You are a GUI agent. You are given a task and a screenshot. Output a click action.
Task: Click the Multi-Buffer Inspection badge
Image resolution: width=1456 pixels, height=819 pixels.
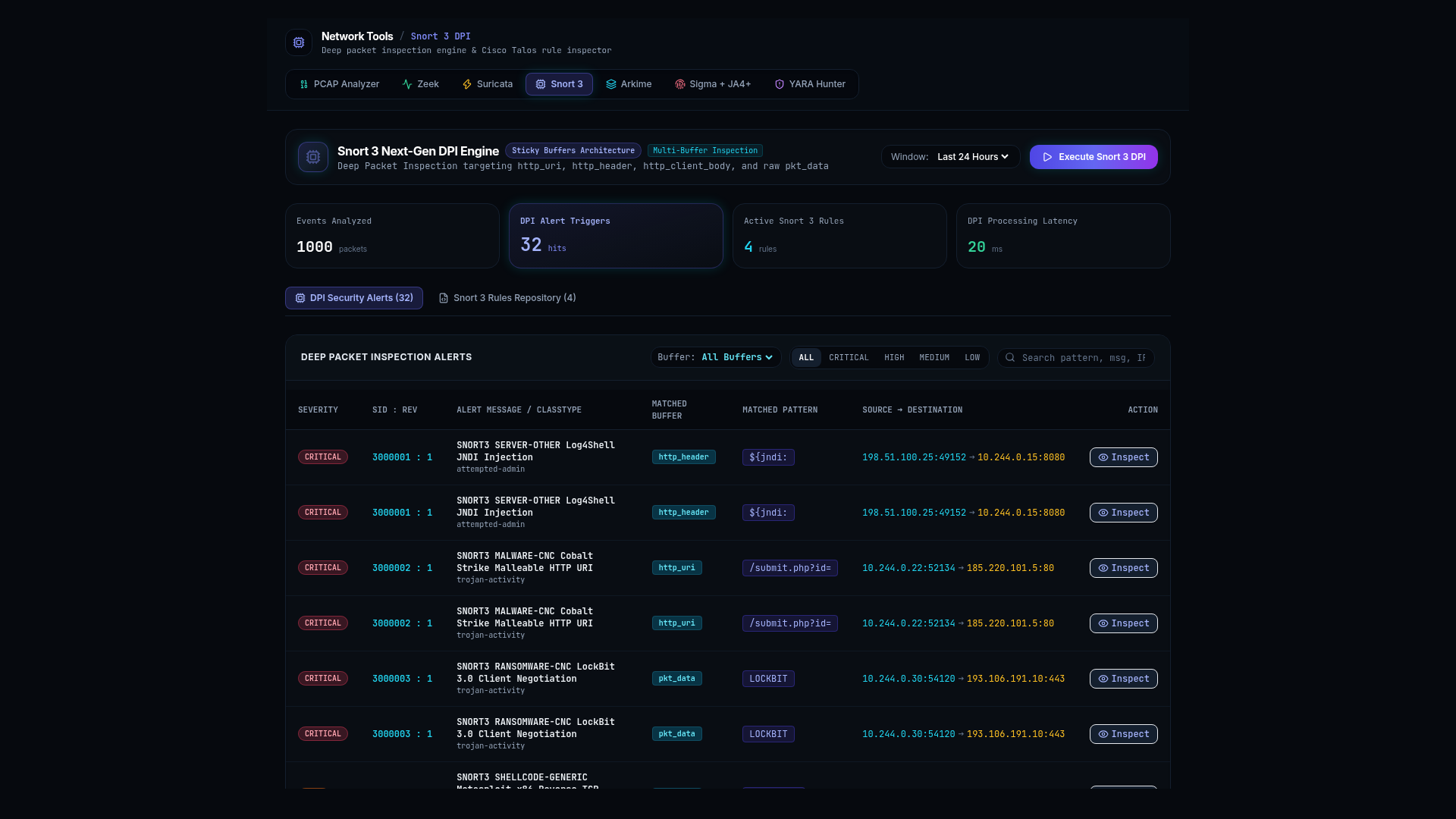705,151
